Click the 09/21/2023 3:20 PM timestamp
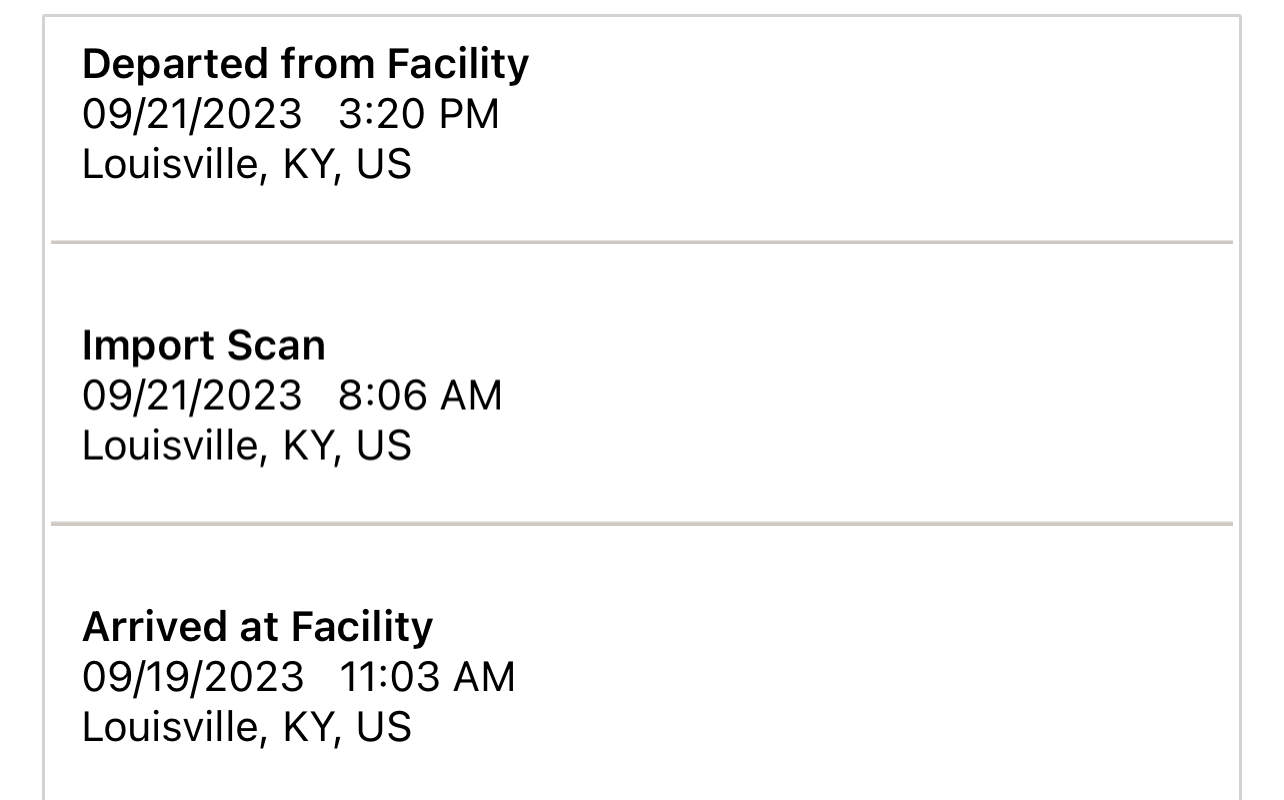This screenshot has height=800, width=1284. (290, 114)
